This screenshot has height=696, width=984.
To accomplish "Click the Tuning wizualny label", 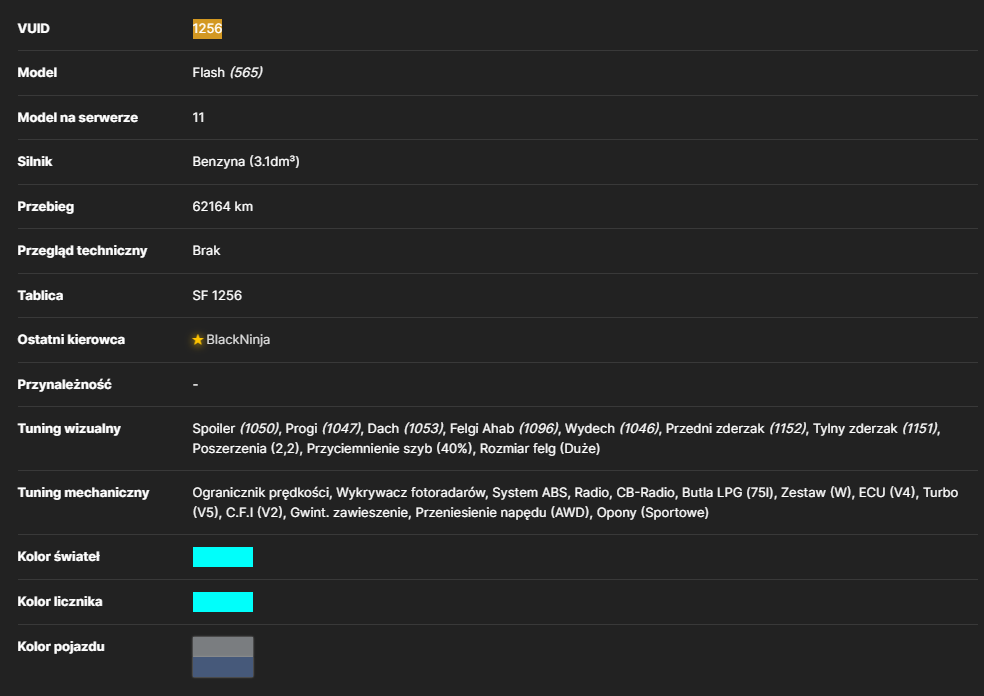I will tap(69, 429).
